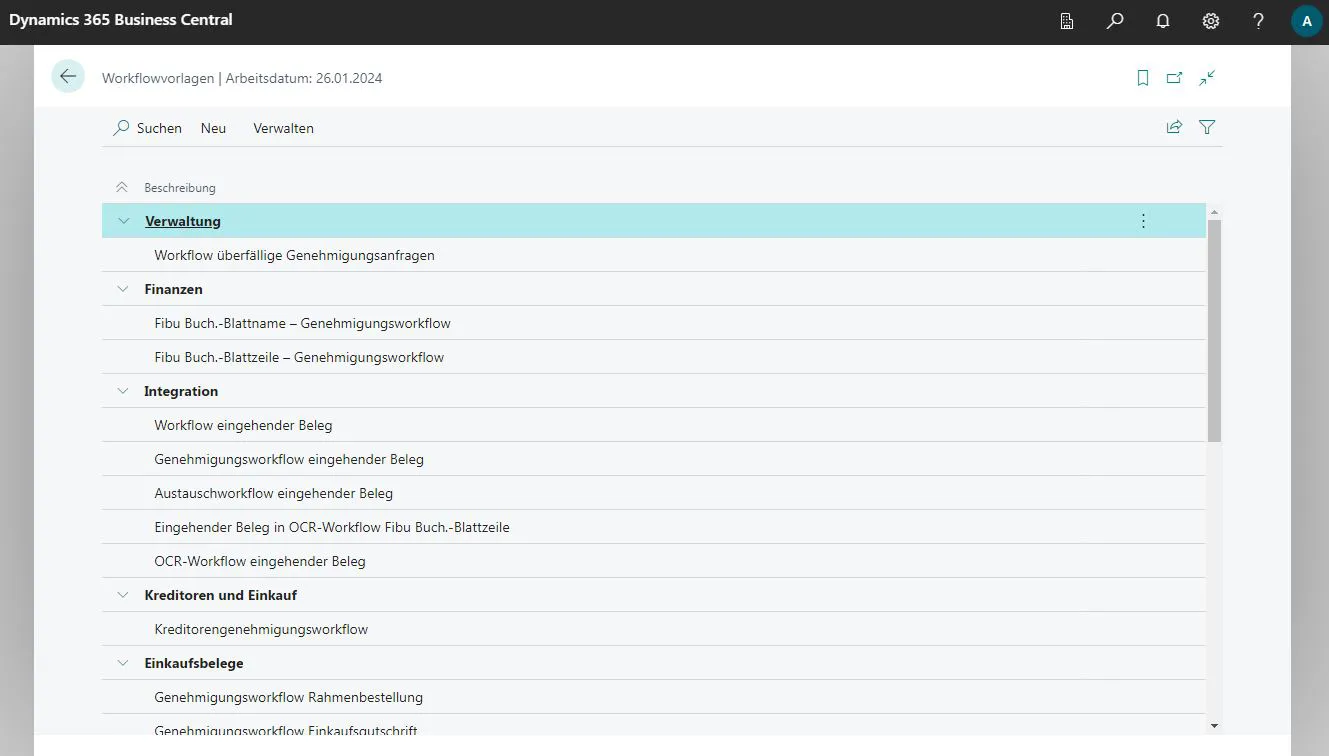Click Suchen in the action bar
The width and height of the screenshot is (1329, 756).
tap(148, 128)
